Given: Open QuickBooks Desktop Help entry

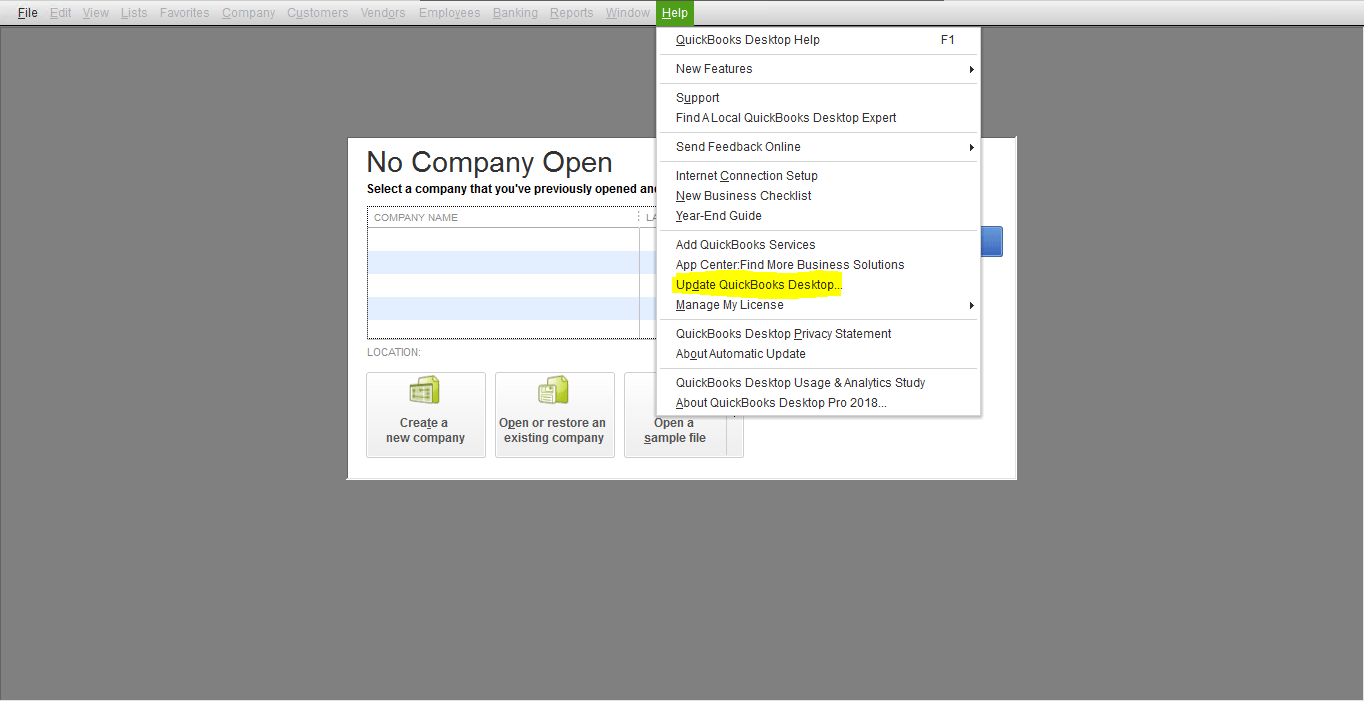Looking at the screenshot, I should coord(818,40).
